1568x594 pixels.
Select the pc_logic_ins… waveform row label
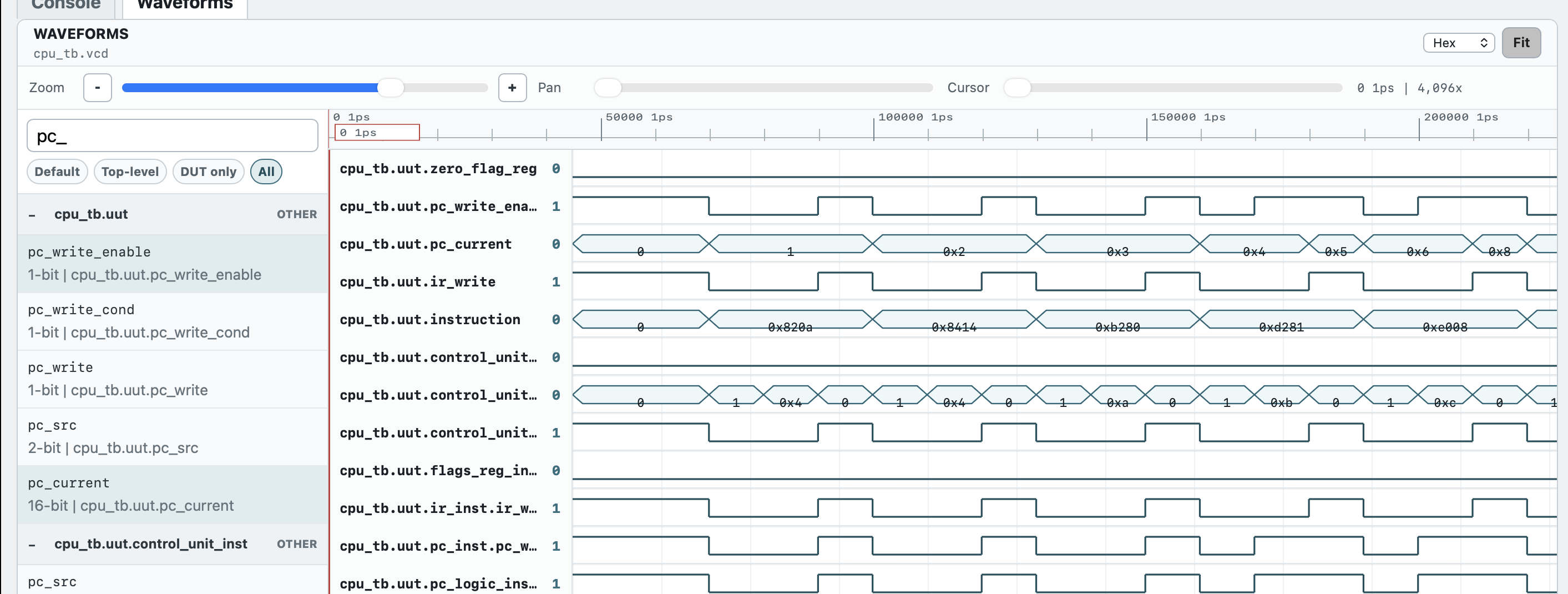coord(438,583)
